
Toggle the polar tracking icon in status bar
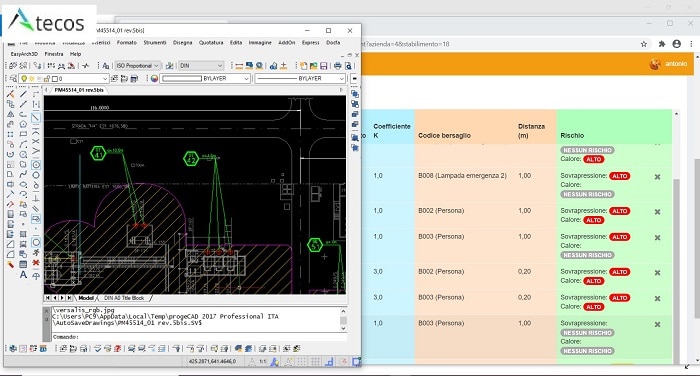(343, 362)
